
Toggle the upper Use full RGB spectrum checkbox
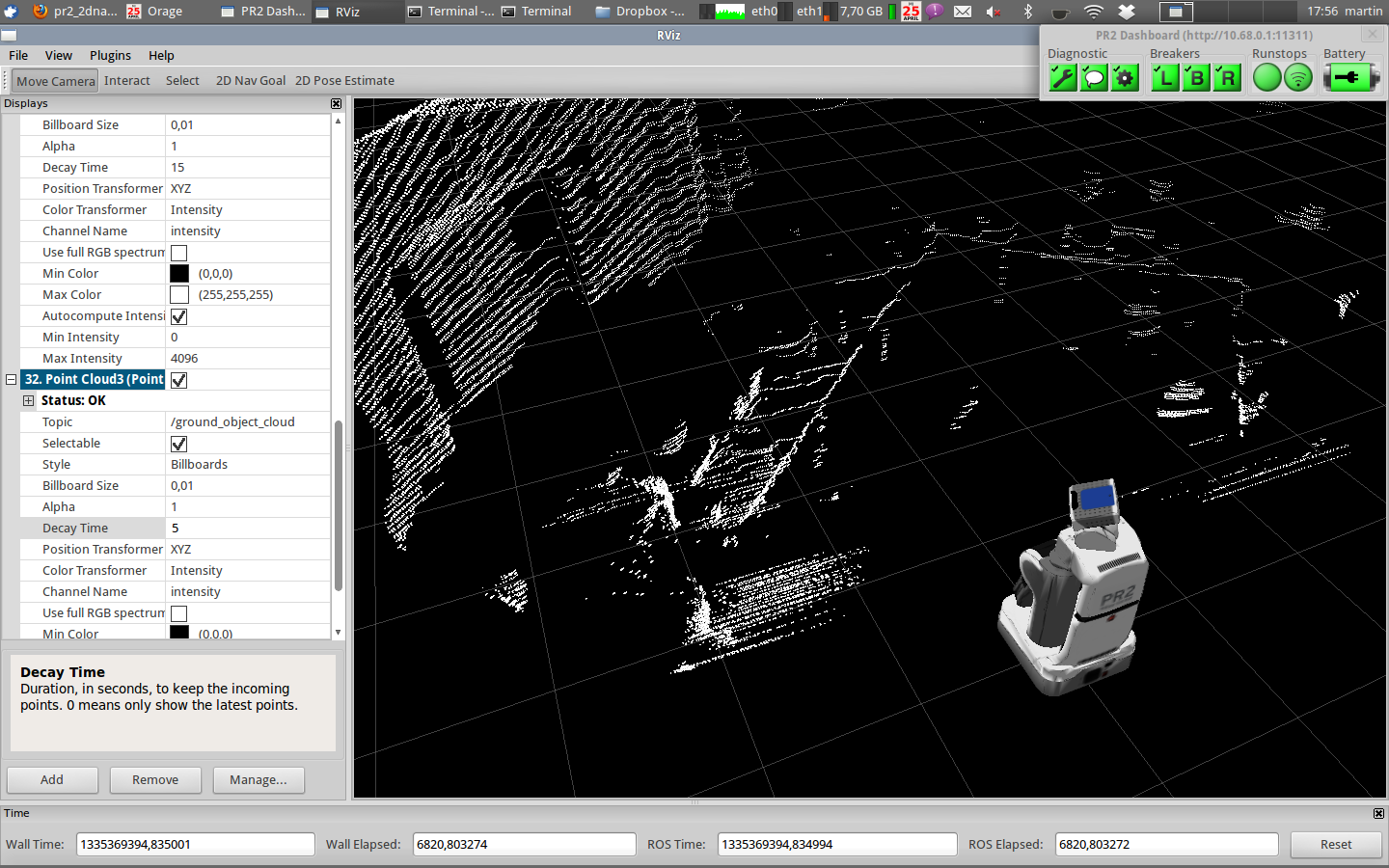pos(178,253)
